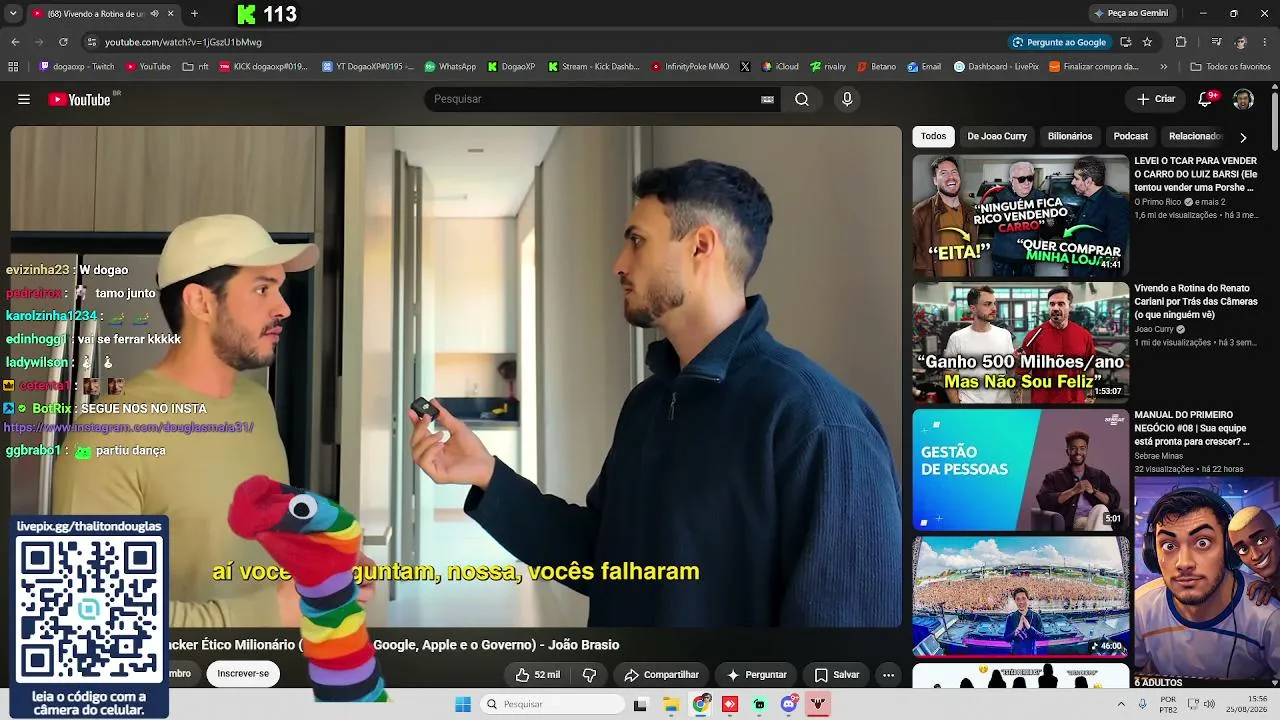
Task: Open the Criar create menu
Action: 1156,99
